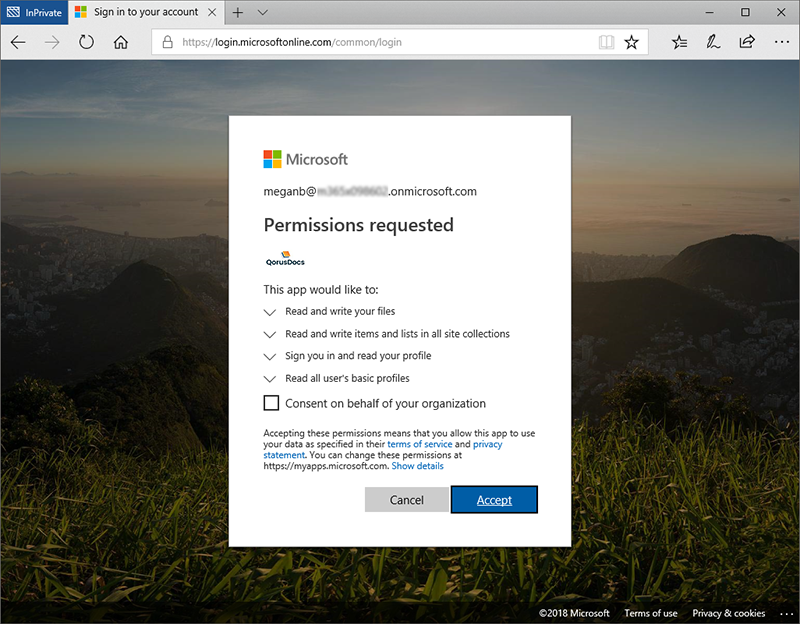Screen dimensions: 800x624
Task: Click the Share page icon
Action: pos(746,42)
